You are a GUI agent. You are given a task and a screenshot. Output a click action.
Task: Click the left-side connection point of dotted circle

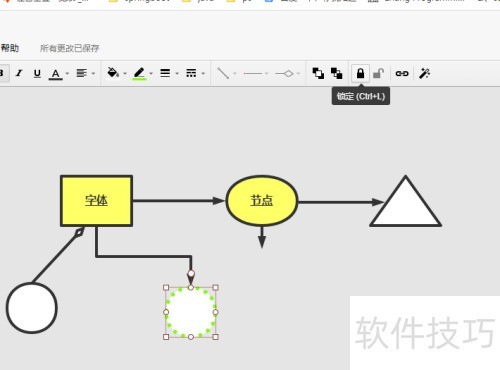(166, 312)
